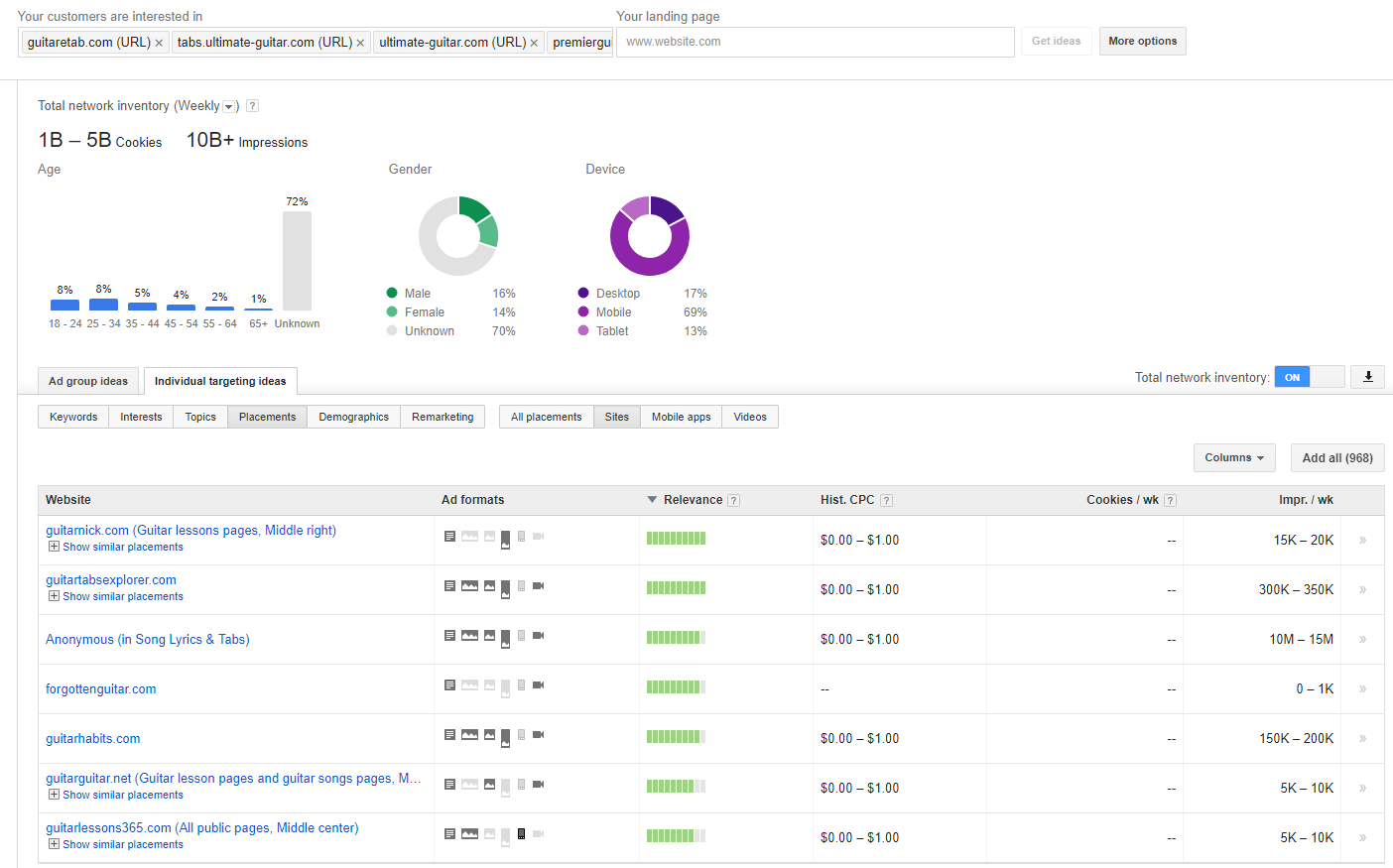Add guitarnick.com with its double-arrow icon
This screenshot has width=1393, height=868.
1362,540
